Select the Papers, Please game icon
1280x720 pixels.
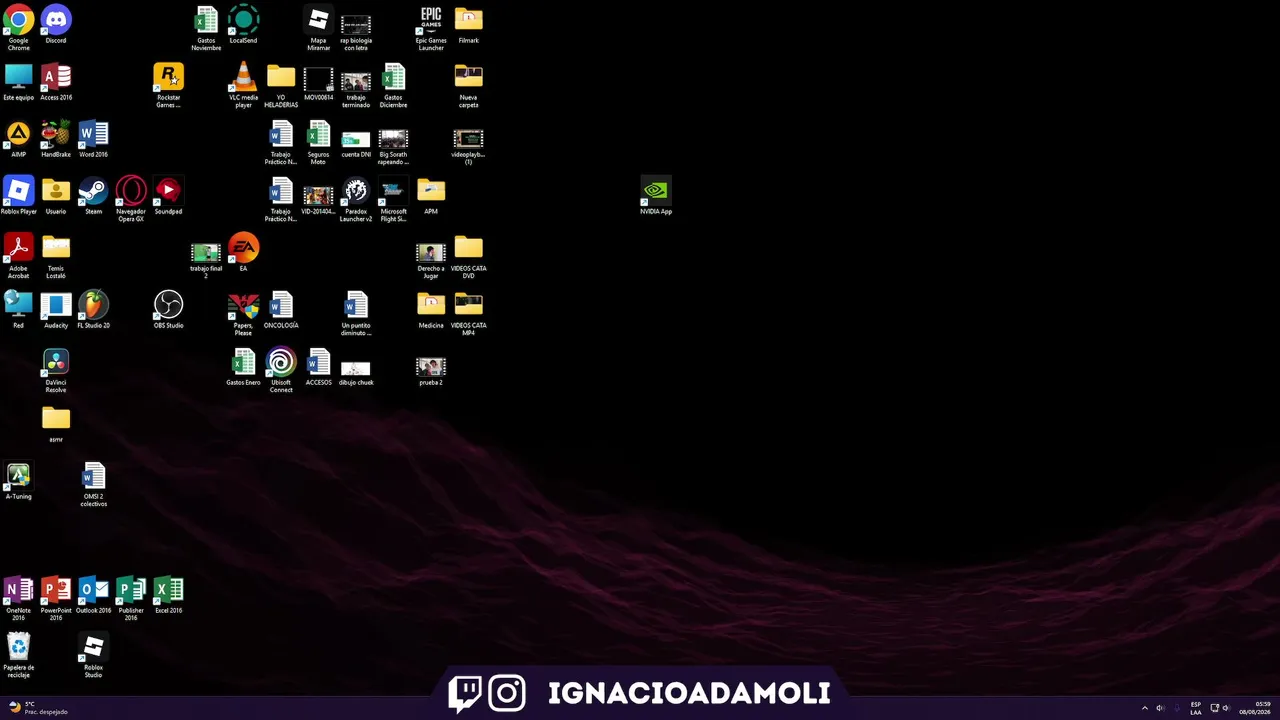click(x=243, y=305)
